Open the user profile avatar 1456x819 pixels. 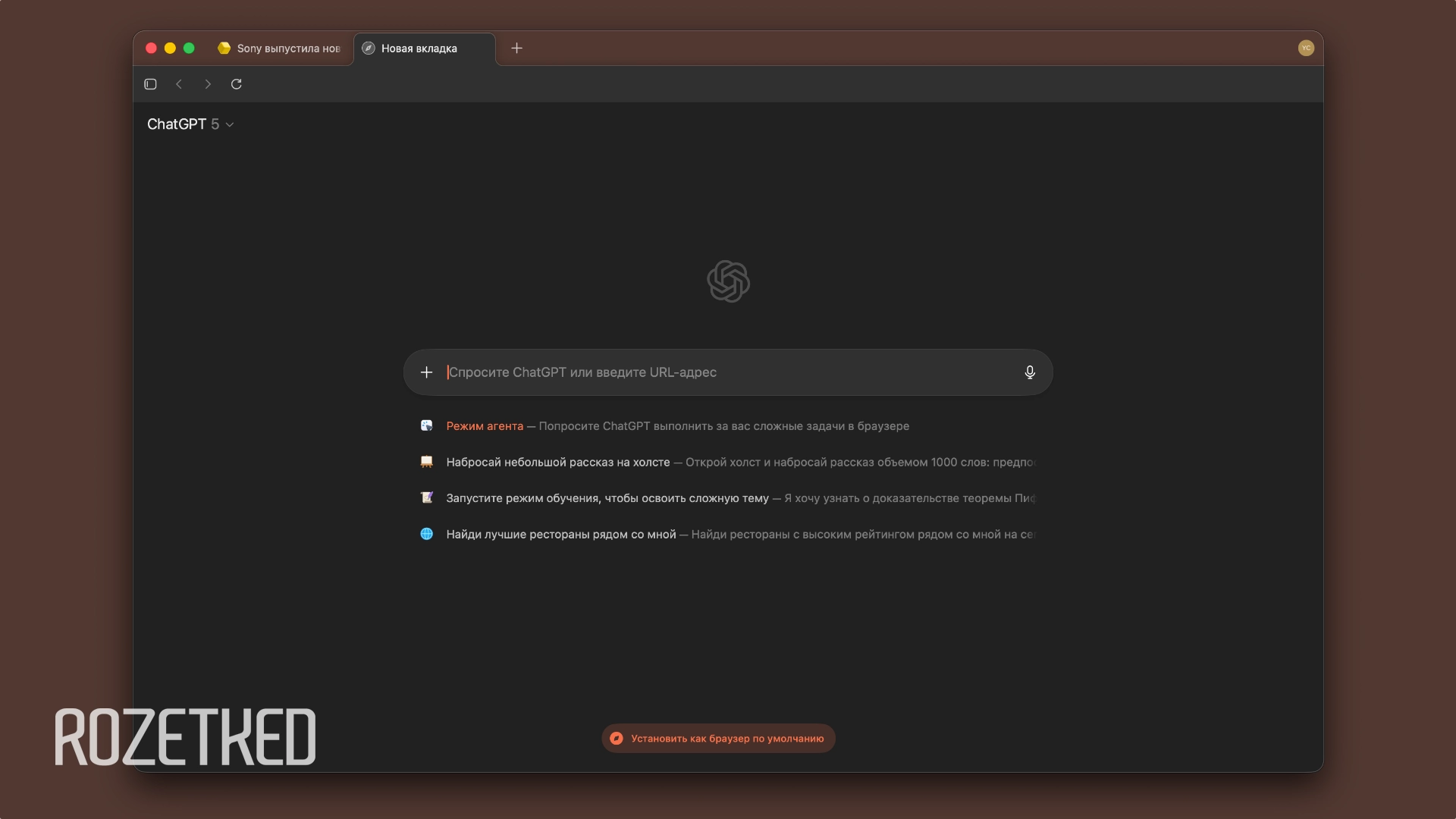tap(1306, 48)
